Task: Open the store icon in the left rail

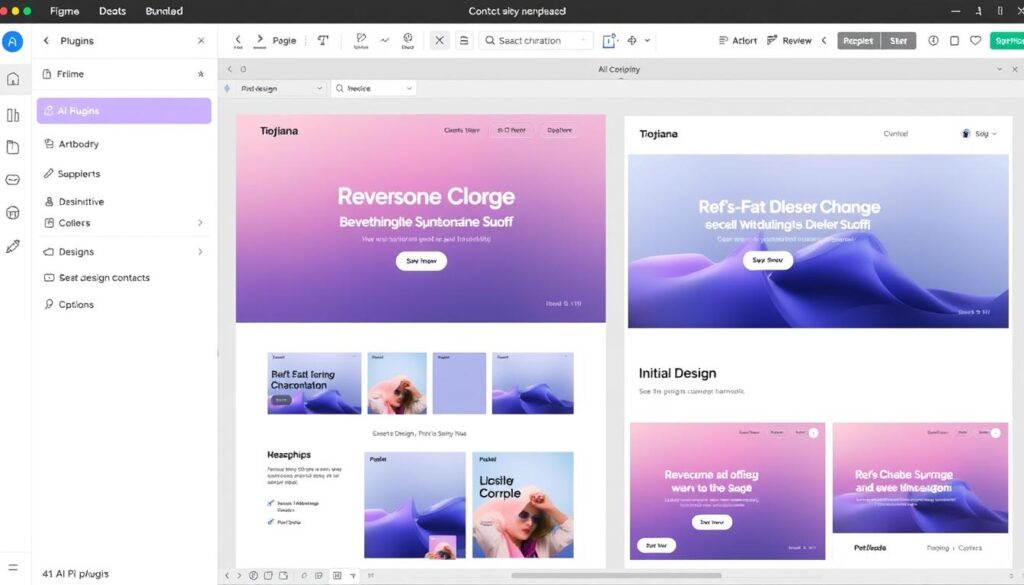Action: 12,213
